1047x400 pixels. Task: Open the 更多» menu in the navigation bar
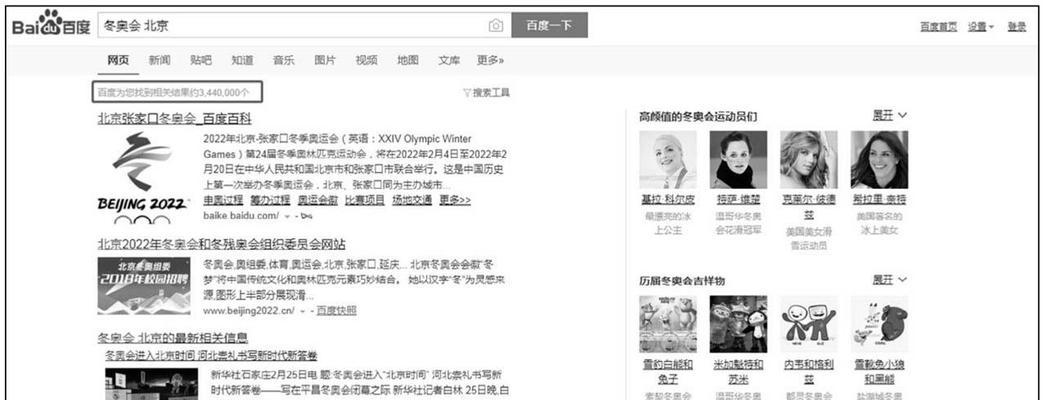pyautogui.click(x=490, y=60)
